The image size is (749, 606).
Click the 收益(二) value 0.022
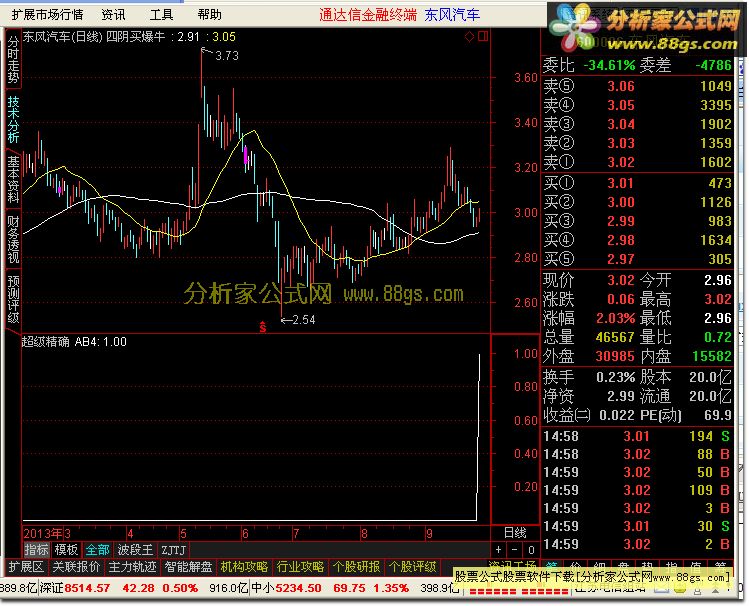pyautogui.click(x=617, y=415)
